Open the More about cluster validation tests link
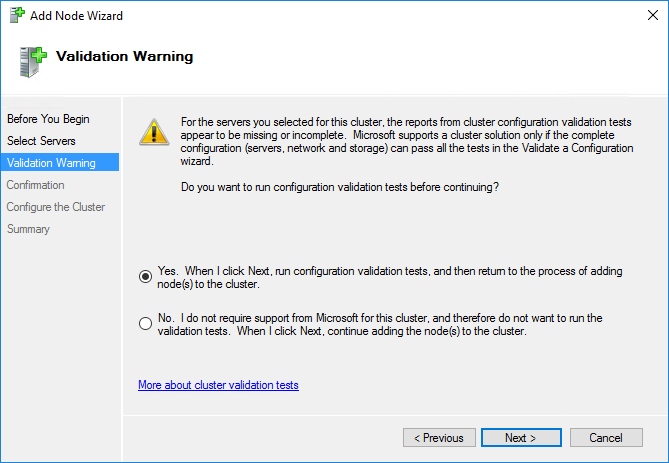Viewport: 669px width, 463px height. tap(218, 385)
